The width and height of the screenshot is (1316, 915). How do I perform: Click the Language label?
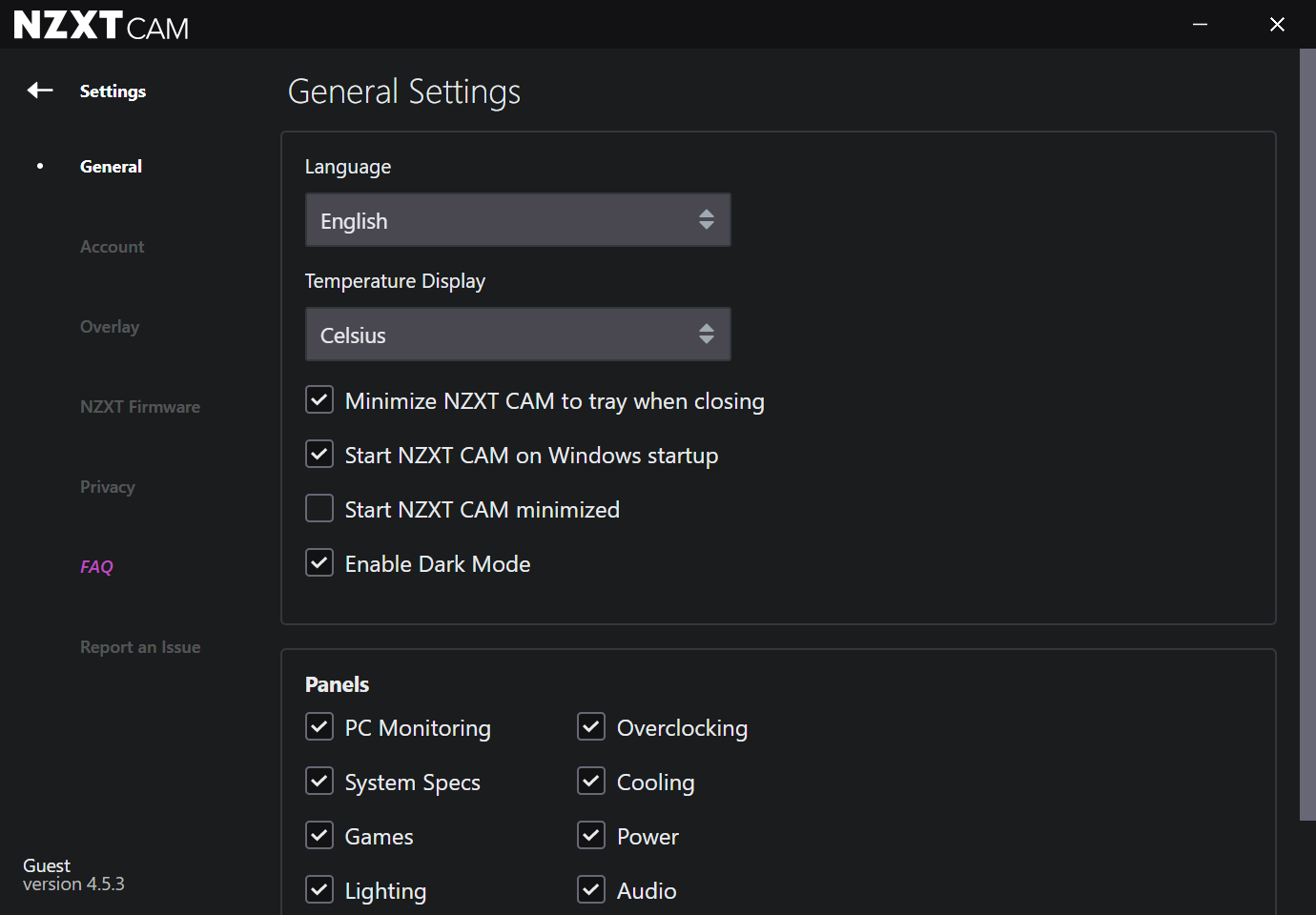tap(348, 167)
